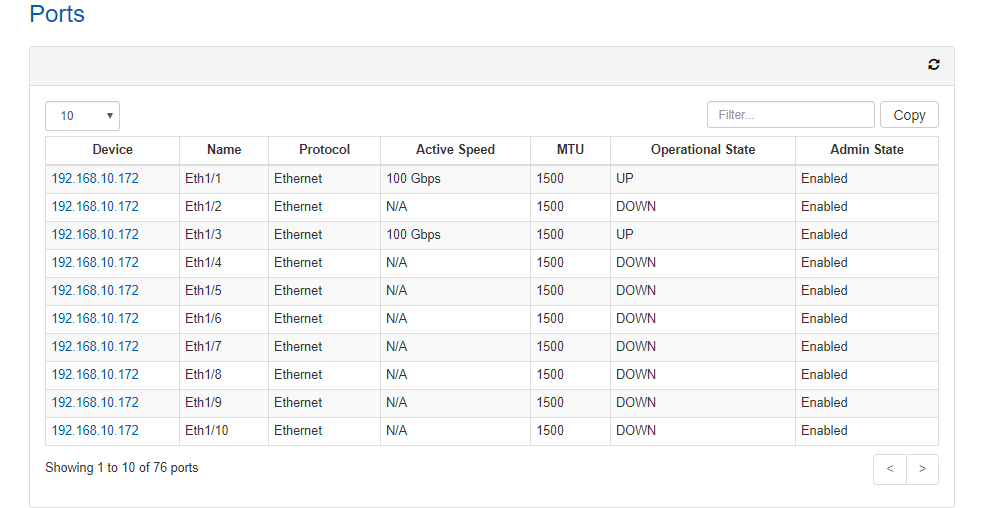Select the Eth1/7 port name cell
The height and width of the screenshot is (508, 984).
[x=224, y=347]
